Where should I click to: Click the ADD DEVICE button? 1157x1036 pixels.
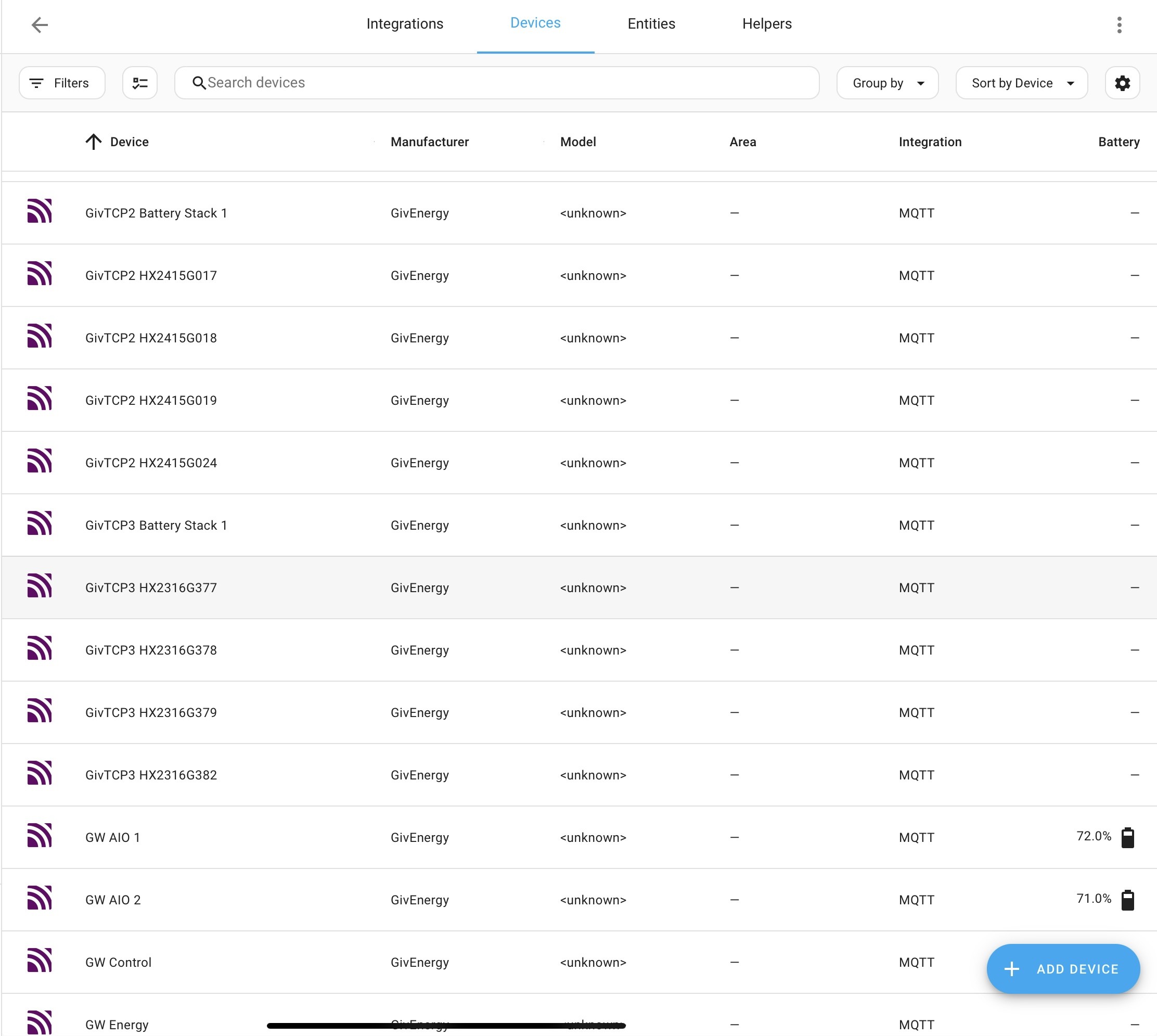coord(1062,968)
